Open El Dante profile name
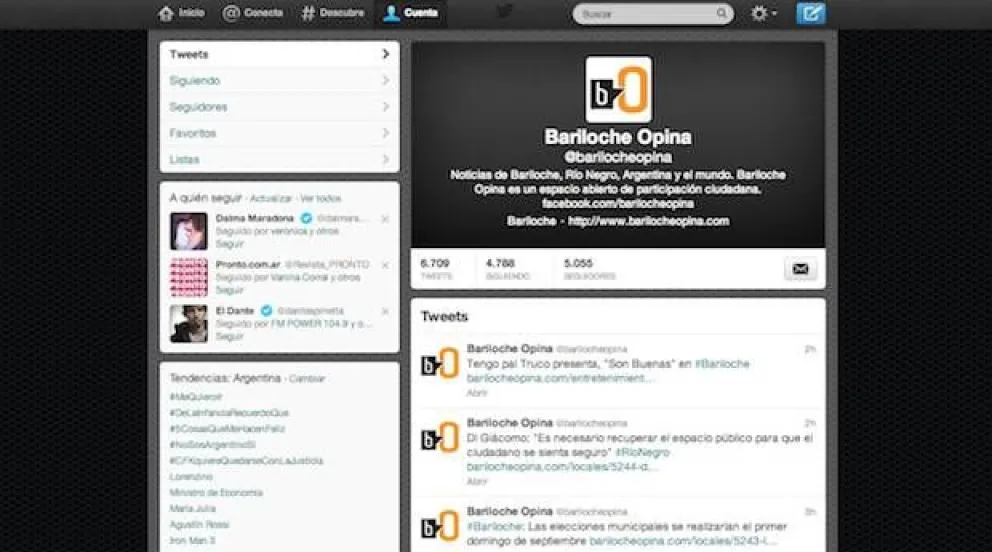Viewport: 992px width, 552px height. pos(235,310)
